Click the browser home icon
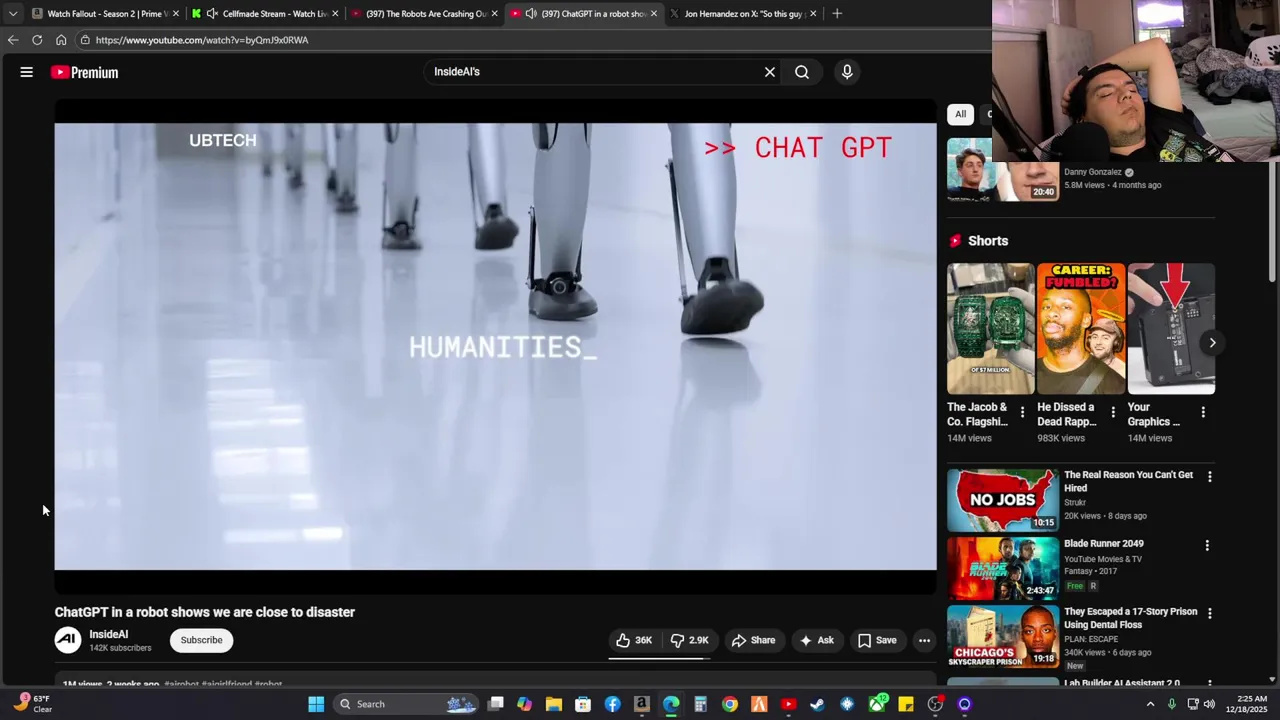1280x720 pixels. tap(61, 40)
